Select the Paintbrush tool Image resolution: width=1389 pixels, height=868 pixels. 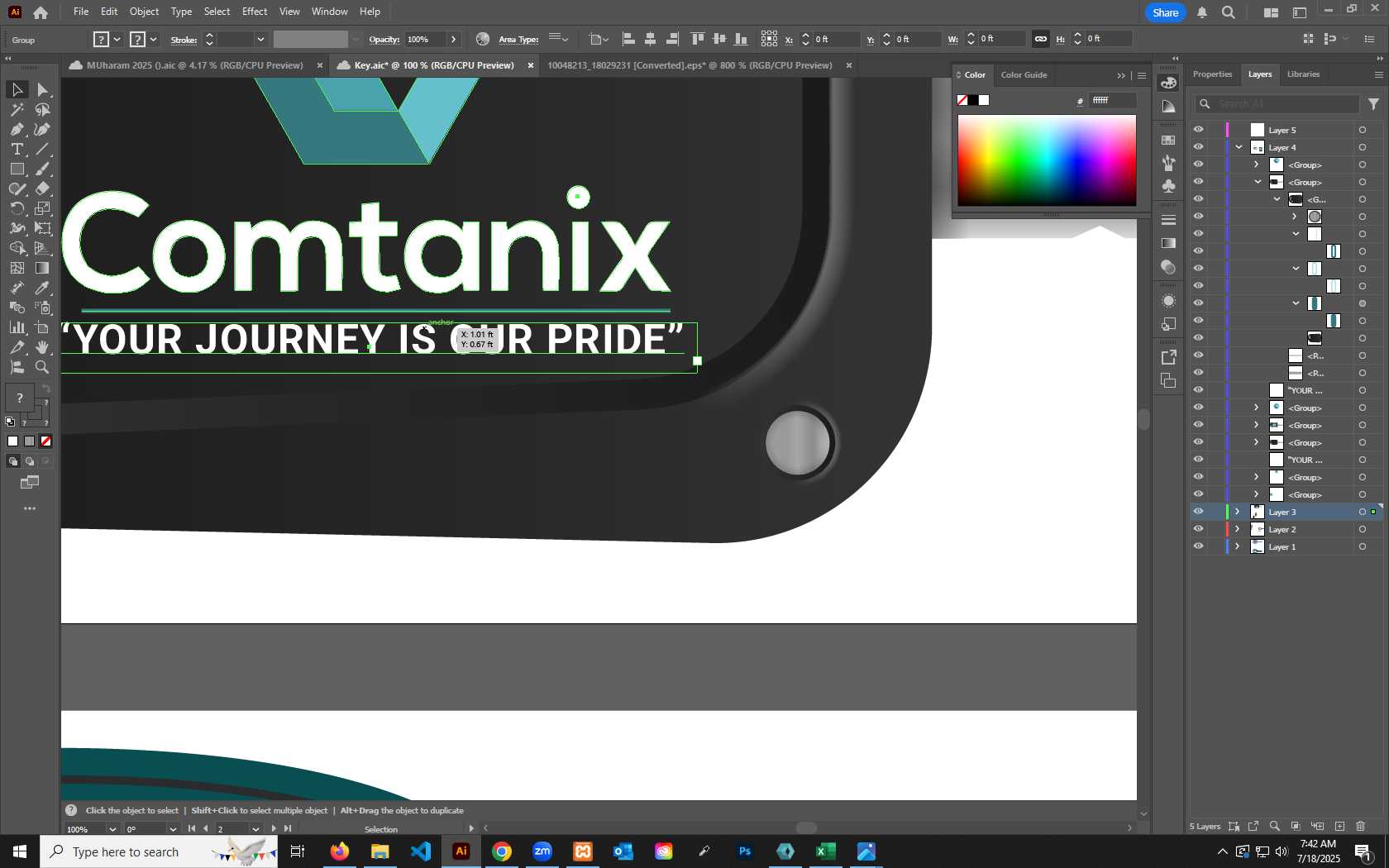point(43,169)
